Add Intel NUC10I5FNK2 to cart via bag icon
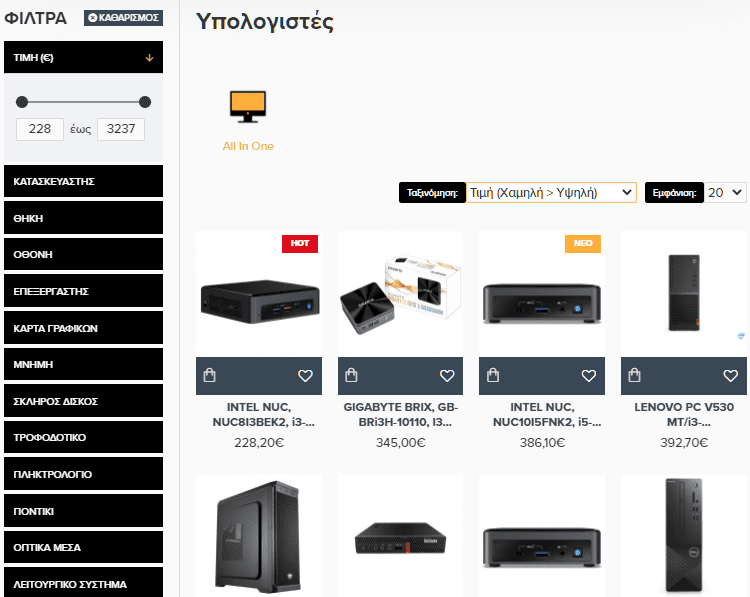This screenshot has width=750, height=597. pyautogui.click(x=493, y=375)
